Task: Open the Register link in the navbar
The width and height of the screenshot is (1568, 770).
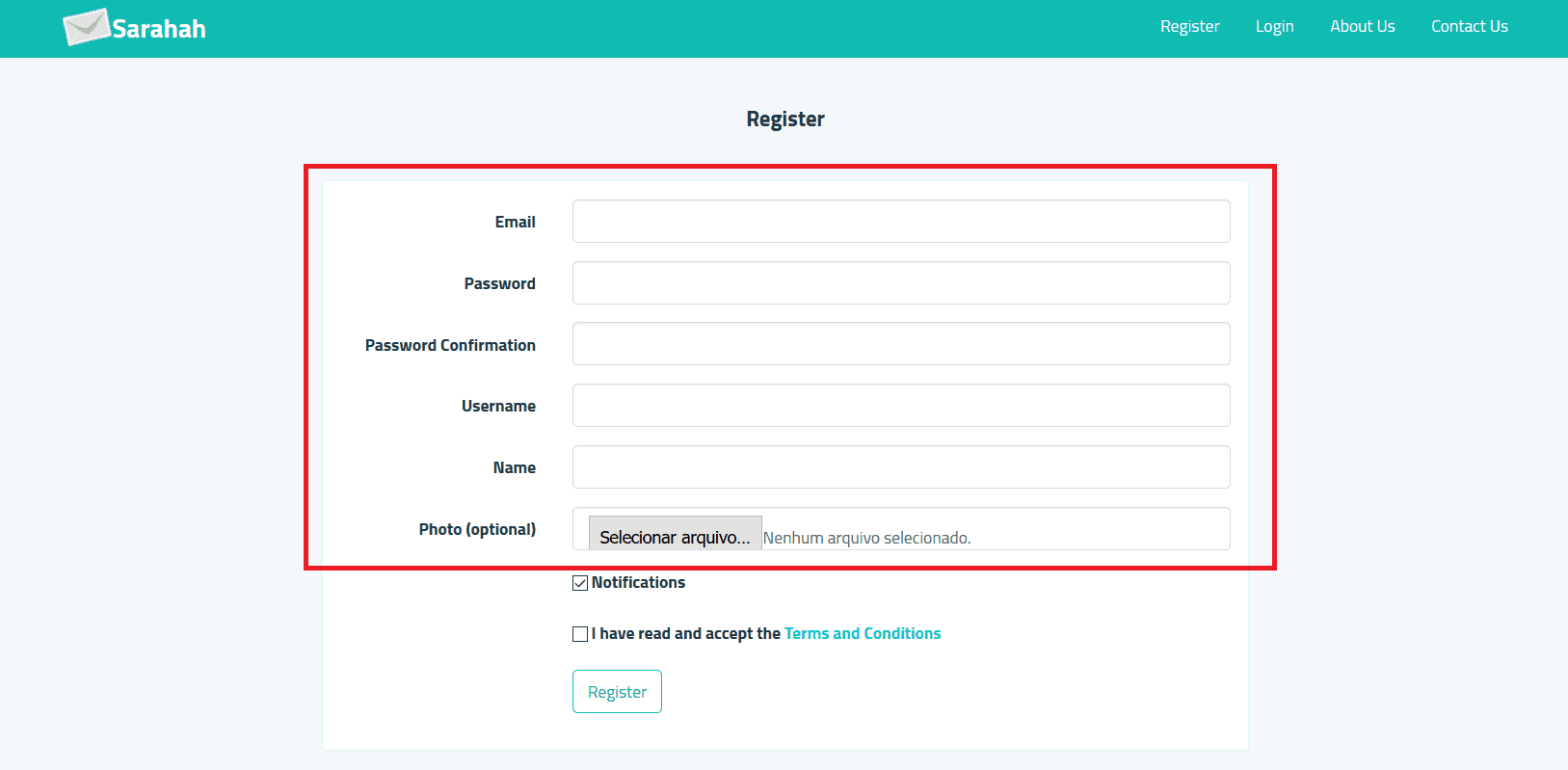Action: [1189, 26]
